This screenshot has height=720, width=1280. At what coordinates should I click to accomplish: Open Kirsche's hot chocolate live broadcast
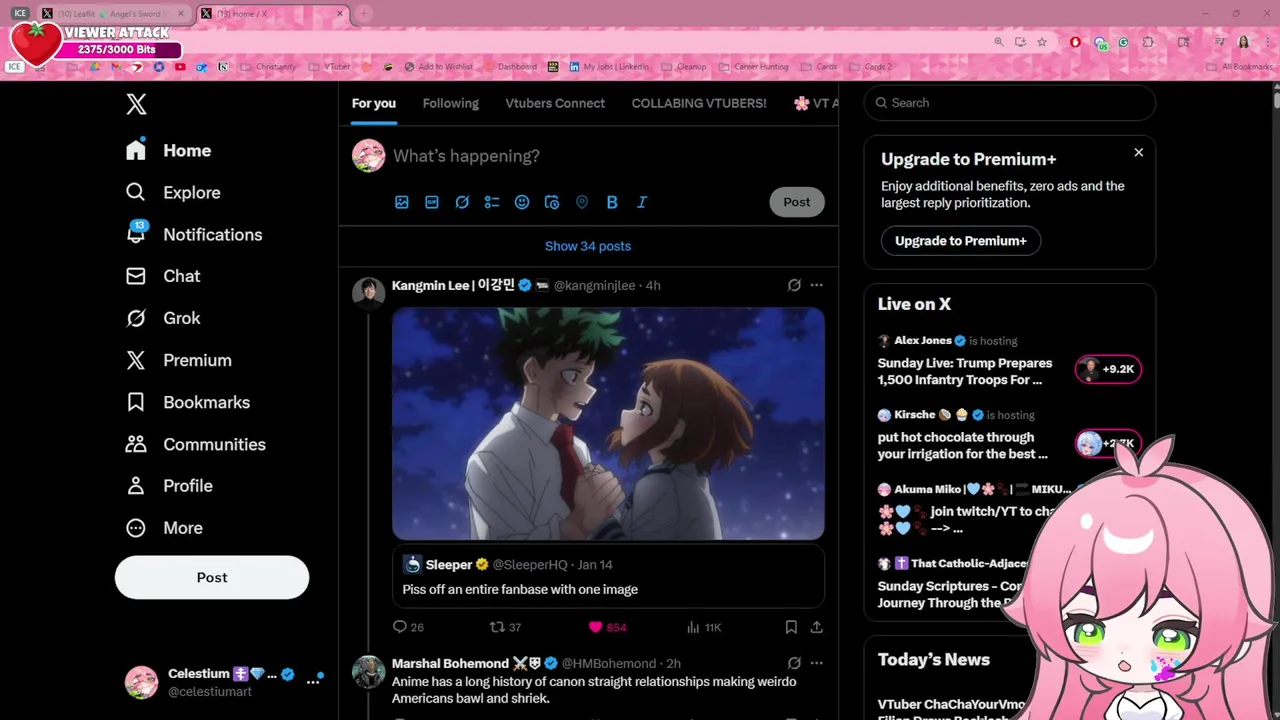click(x=963, y=445)
